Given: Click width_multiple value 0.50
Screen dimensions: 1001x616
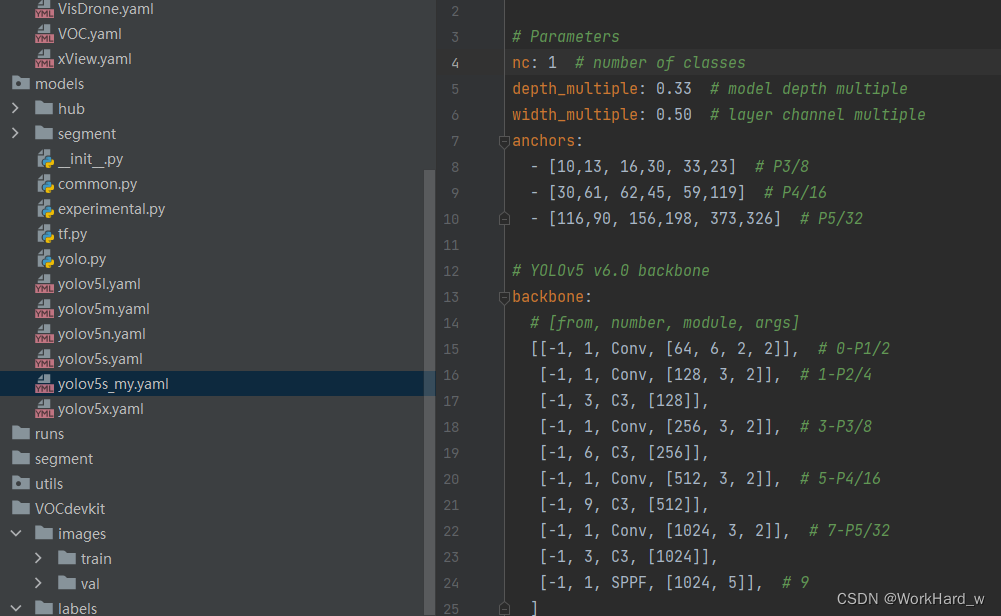Looking at the screenshot, I should click(674, 114).
